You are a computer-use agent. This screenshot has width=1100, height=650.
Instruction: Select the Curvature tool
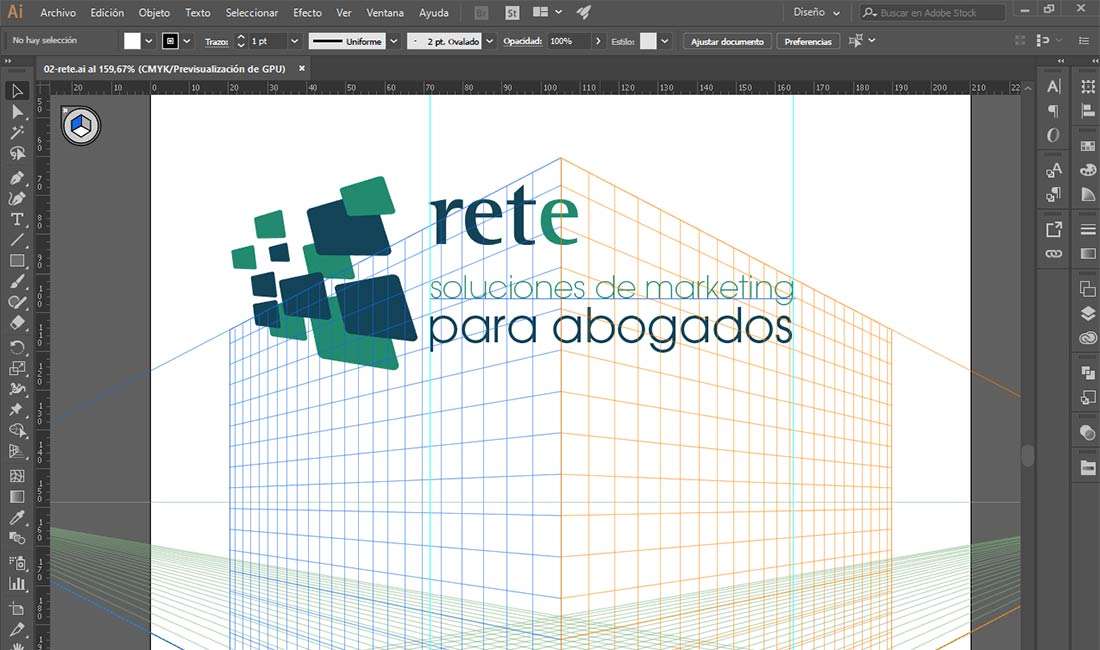pos(17,198)
